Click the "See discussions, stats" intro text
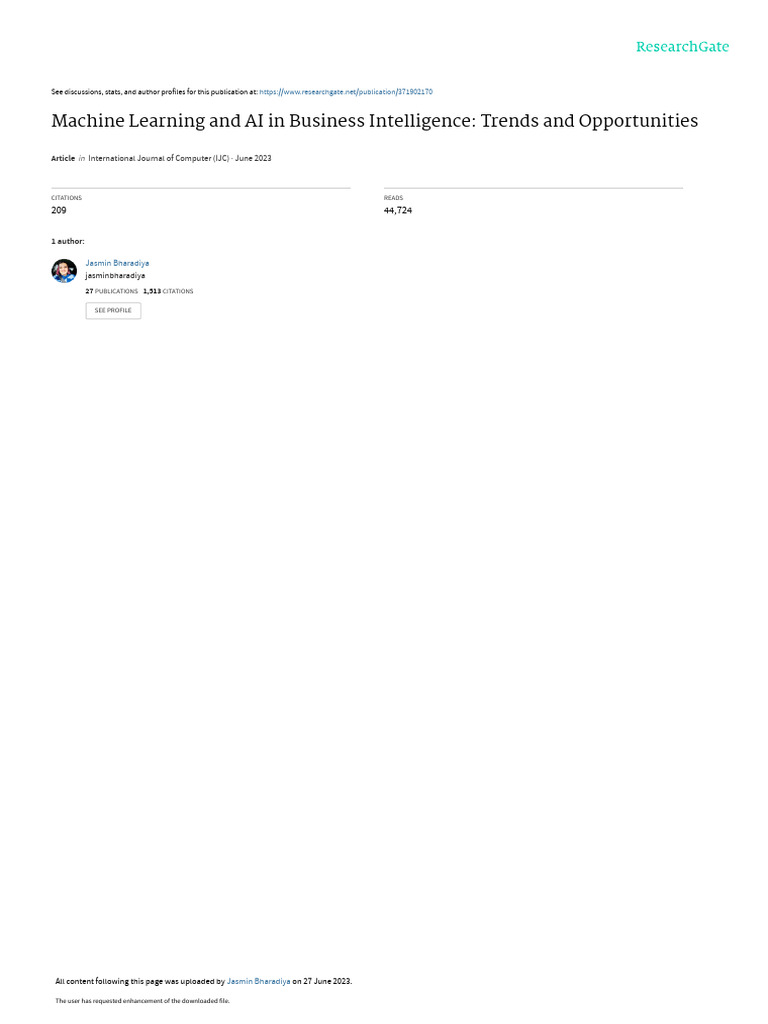The height and width of the screenshot is (1024, 768). (x=154, y=92)
